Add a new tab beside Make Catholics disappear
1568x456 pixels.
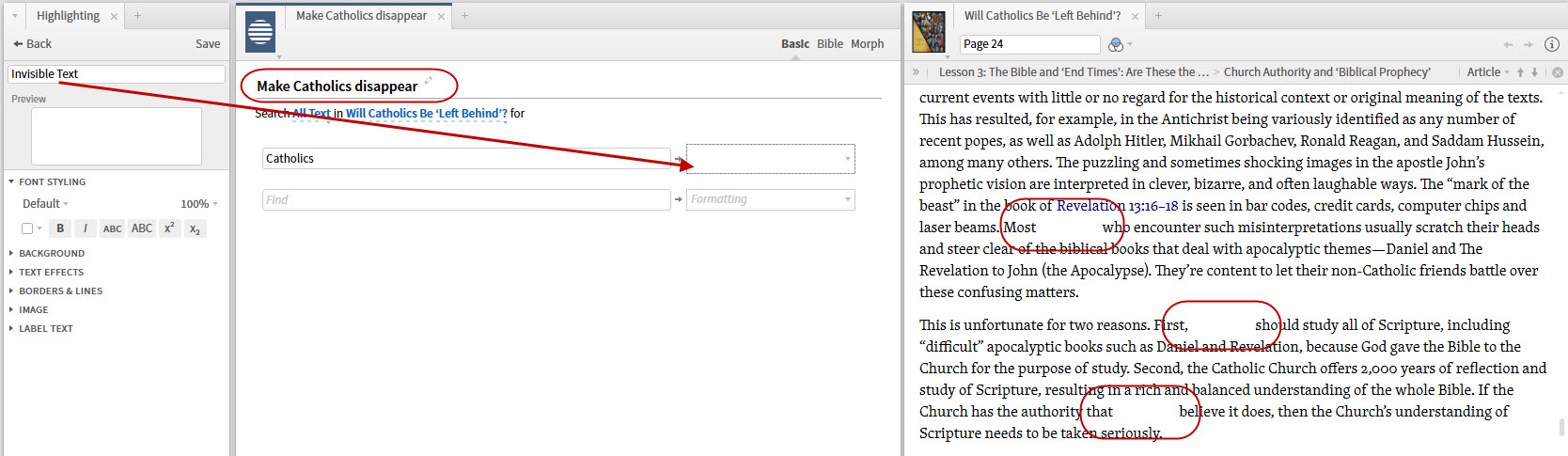click(464, 16)
